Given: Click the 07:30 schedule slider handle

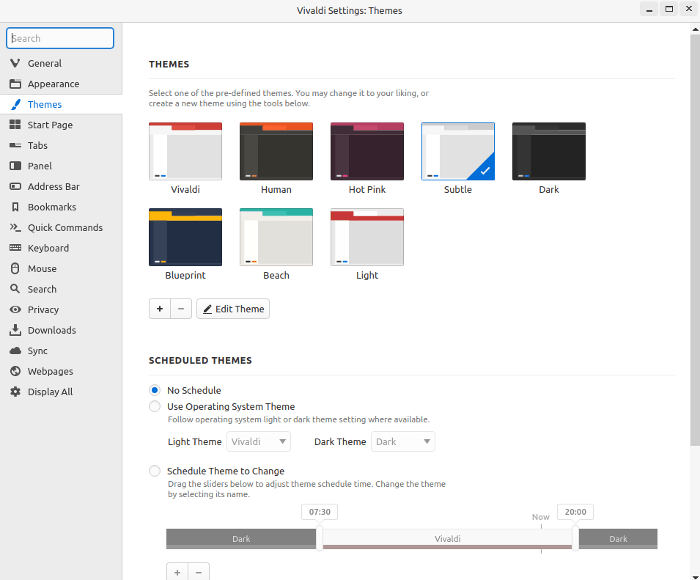Looking at the screenshot, I should coord(319,538).
